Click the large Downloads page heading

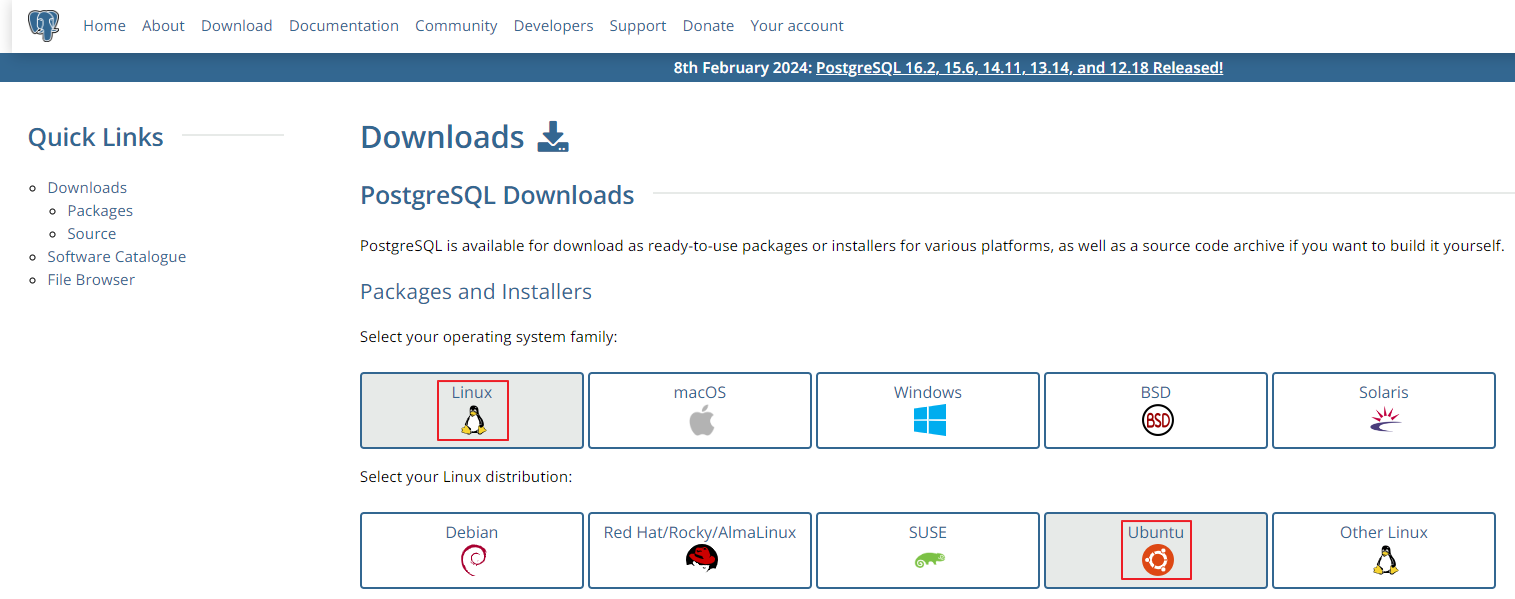tap(442, 137)
